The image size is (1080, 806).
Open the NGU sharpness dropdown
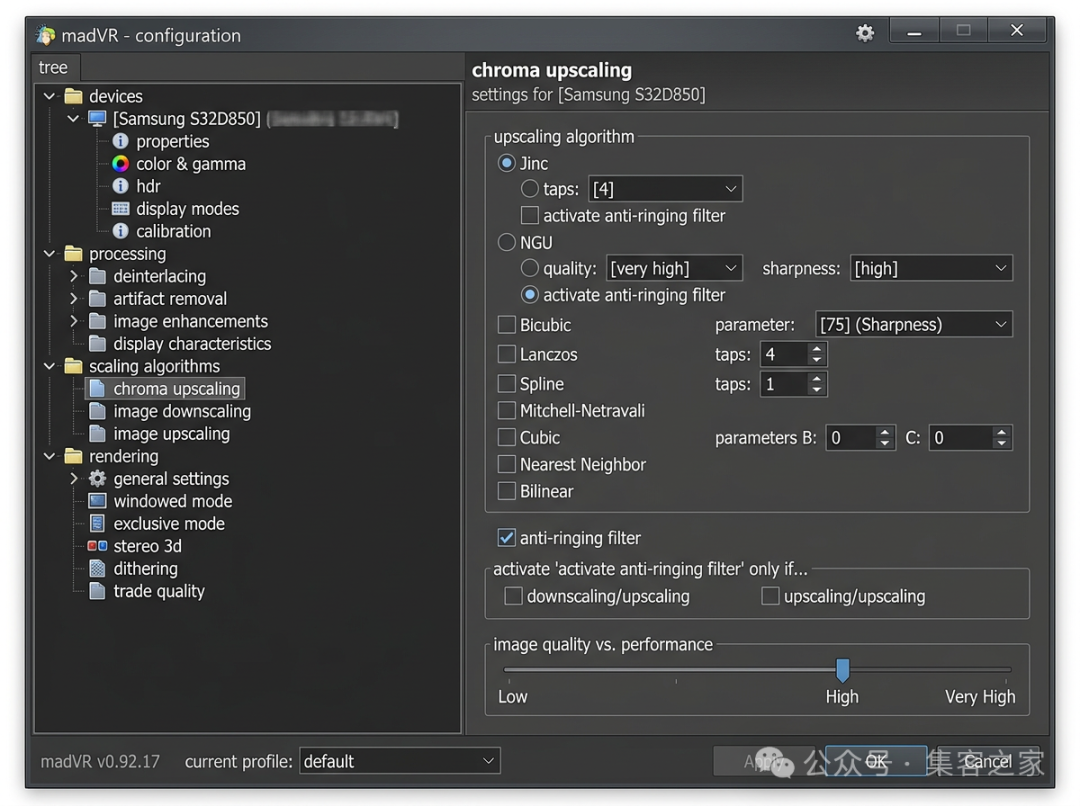(930, 268)
